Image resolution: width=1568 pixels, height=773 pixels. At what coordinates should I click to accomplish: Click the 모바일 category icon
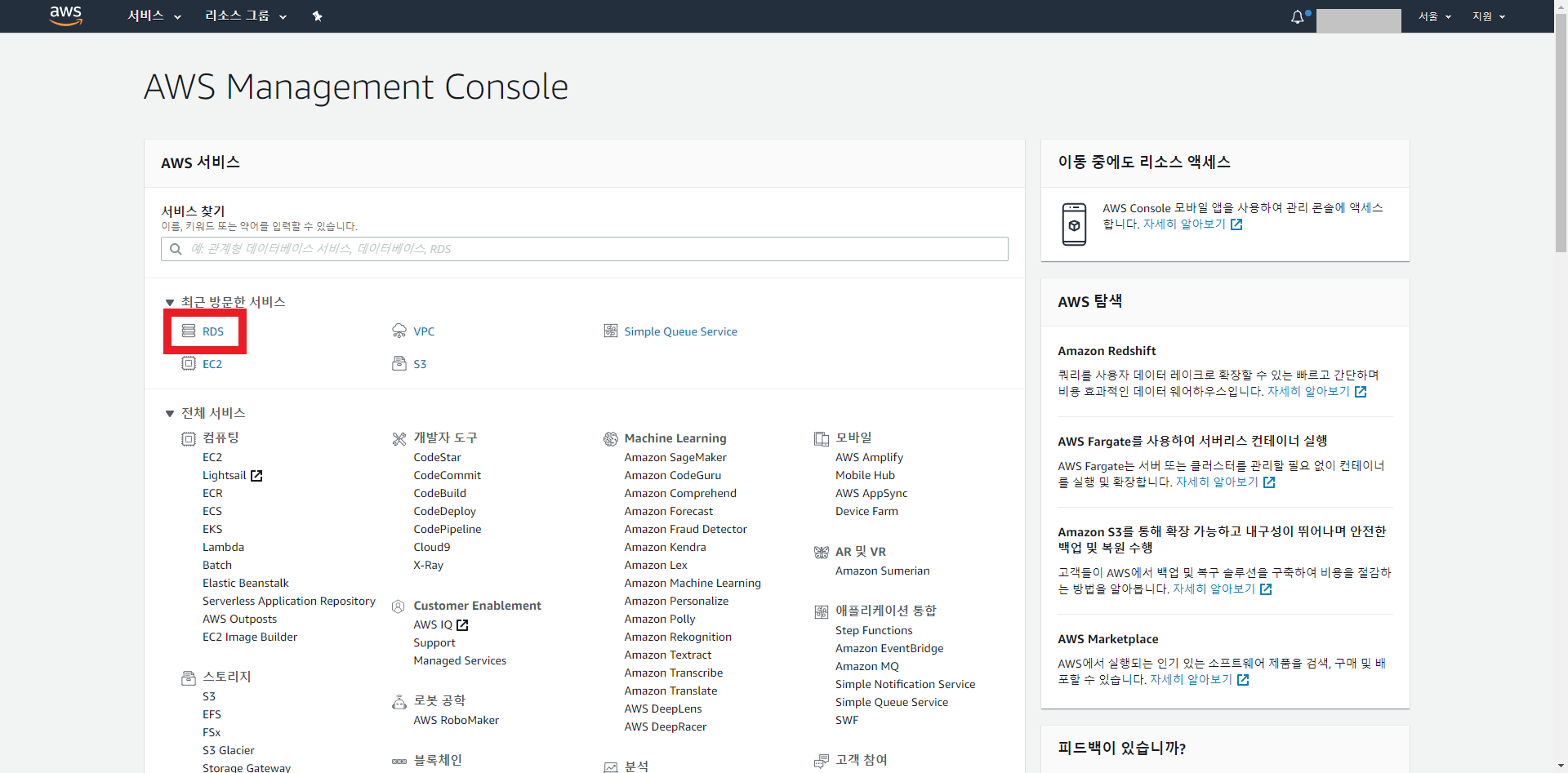tap(822, 439)
